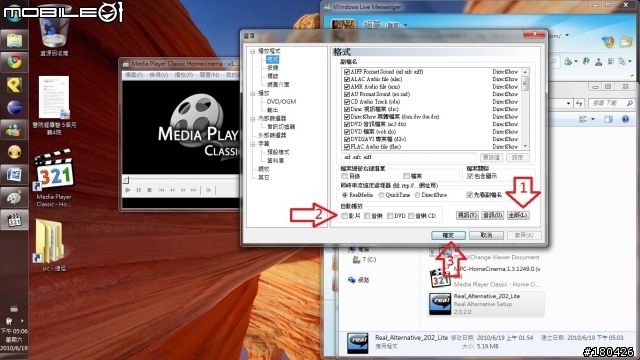Collapse the 字幕 tree node

pos(253,144)
